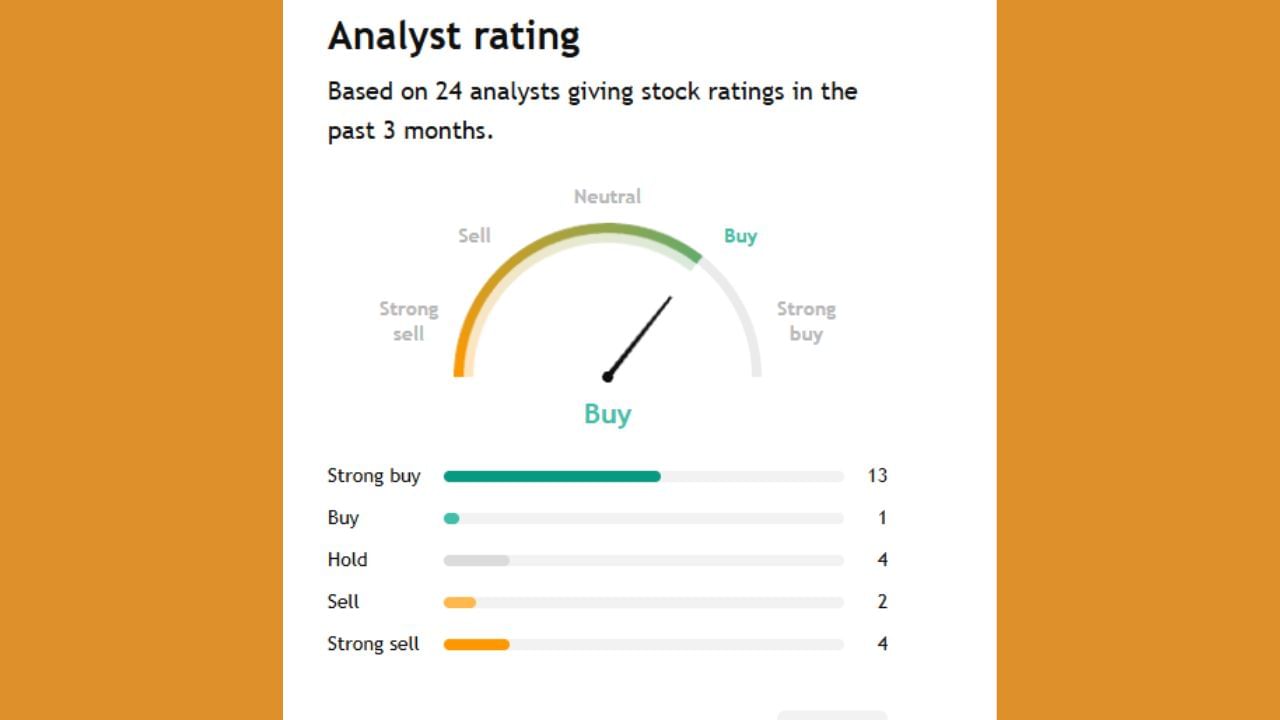Click the Strong buy count of 13
The width and height of the screenshot is (1280, 720).
point(877,476)
